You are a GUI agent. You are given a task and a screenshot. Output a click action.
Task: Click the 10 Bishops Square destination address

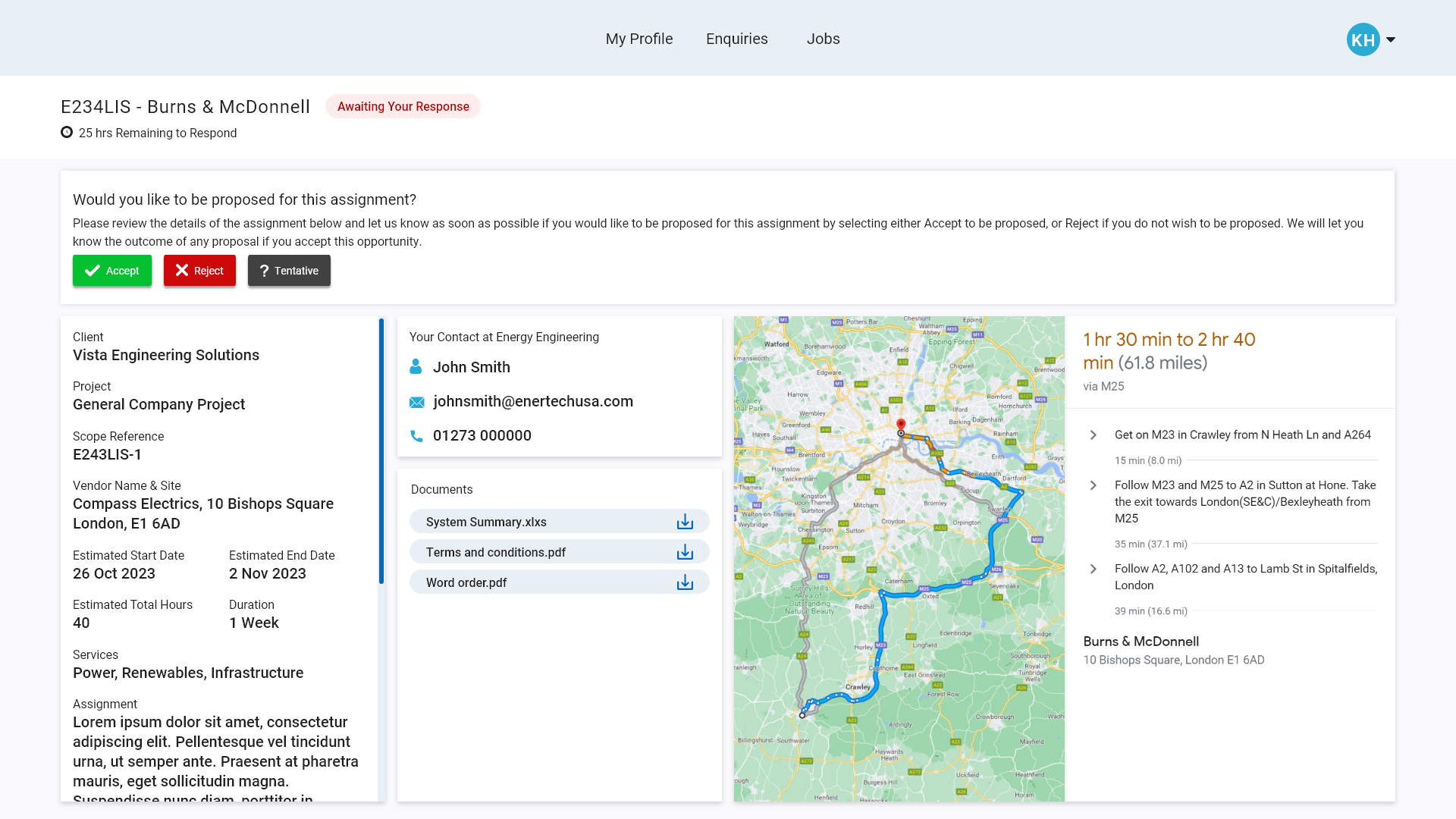1173,660
